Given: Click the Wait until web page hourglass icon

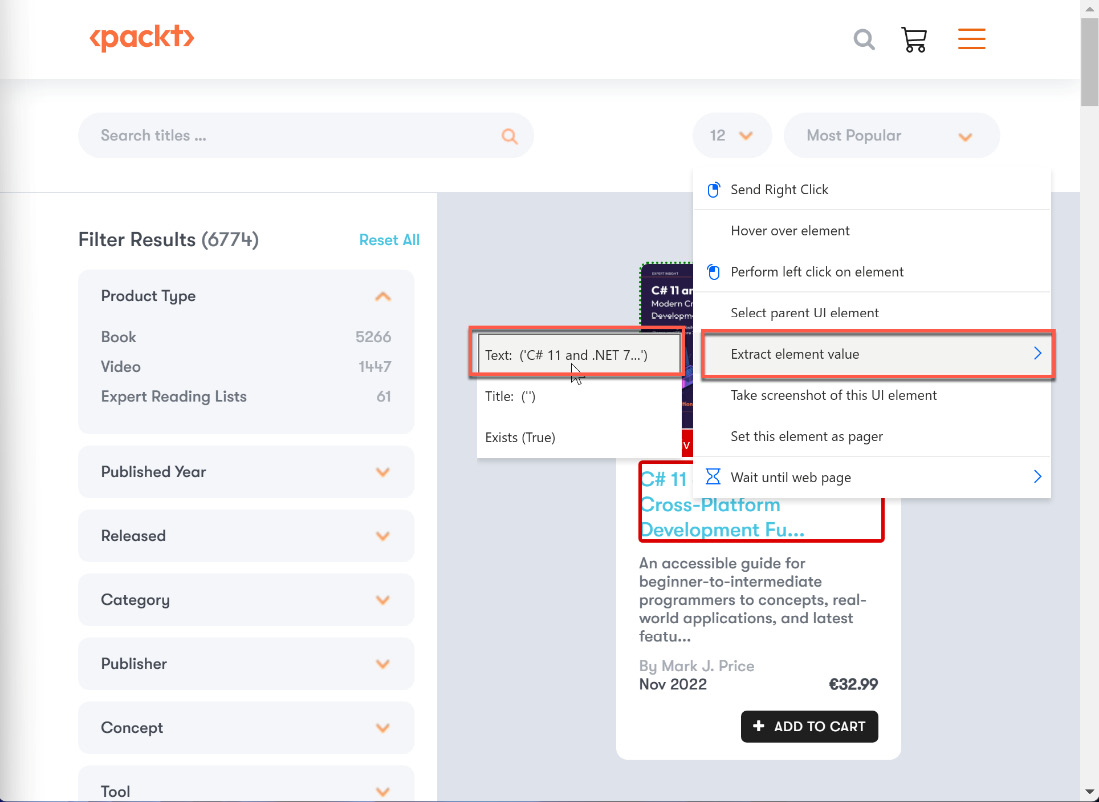Looking at the screenshot, I should pos(713,477).
